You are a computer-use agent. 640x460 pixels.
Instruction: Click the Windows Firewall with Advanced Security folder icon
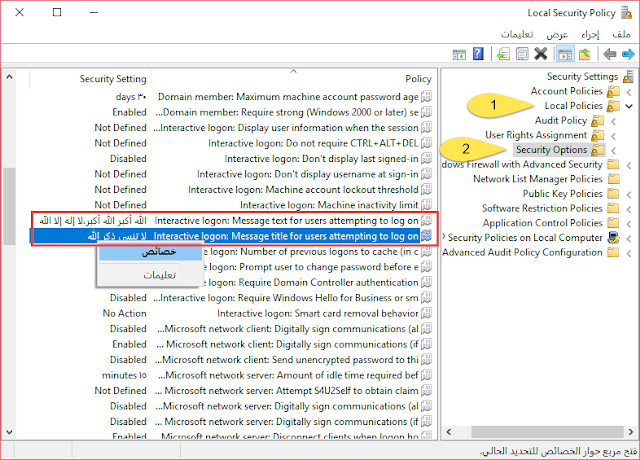pyautogui.click(x=613, y=164)
